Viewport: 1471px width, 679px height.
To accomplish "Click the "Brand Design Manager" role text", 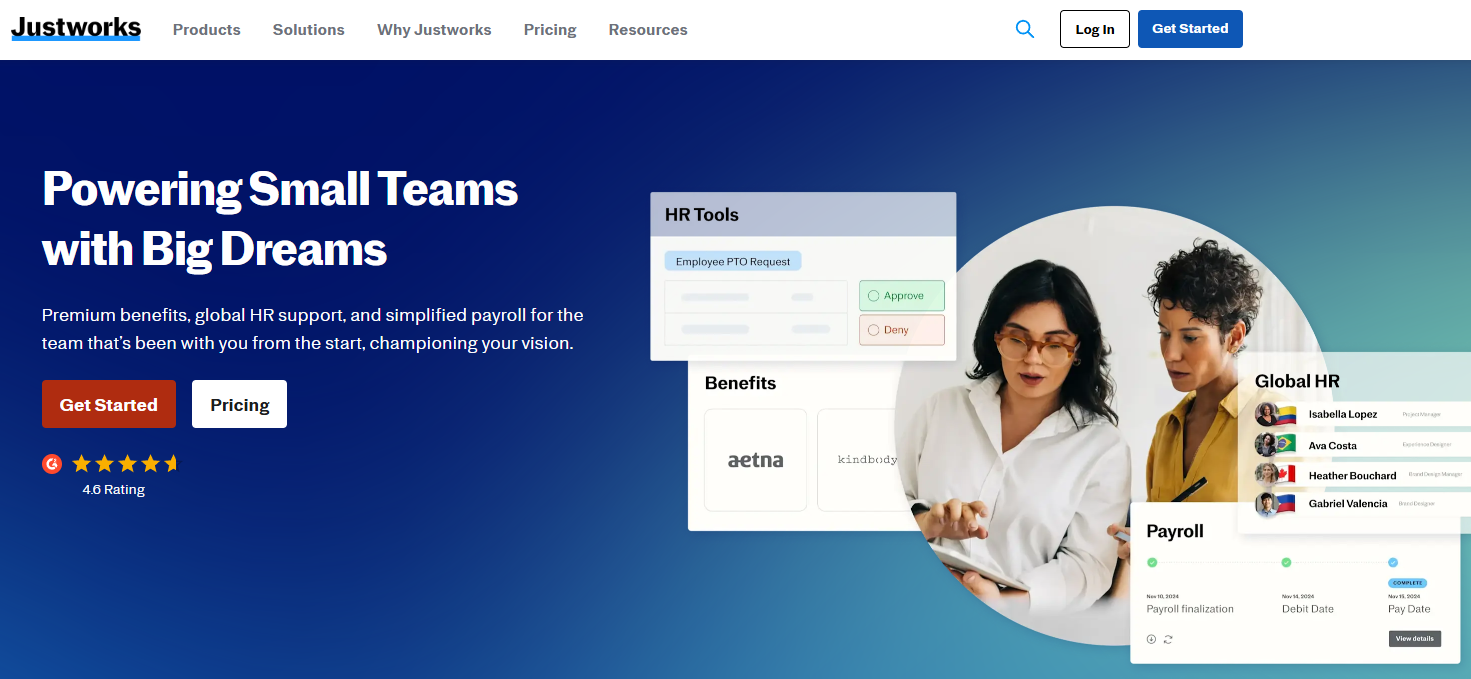I will click(x=1435, y=474).
